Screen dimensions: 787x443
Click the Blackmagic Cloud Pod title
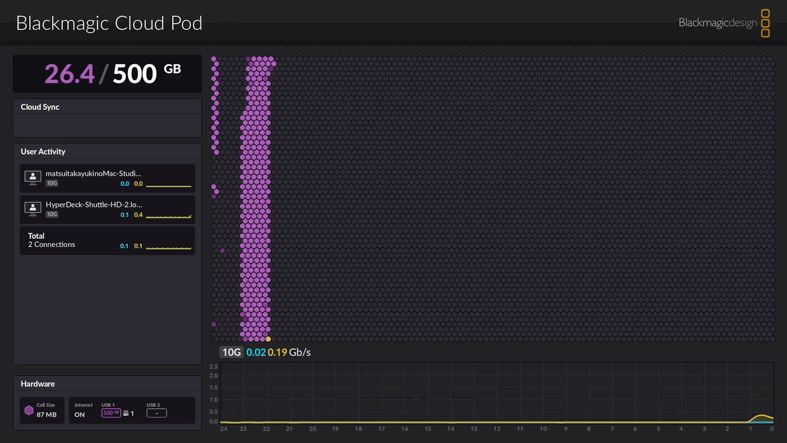point(109,23)
